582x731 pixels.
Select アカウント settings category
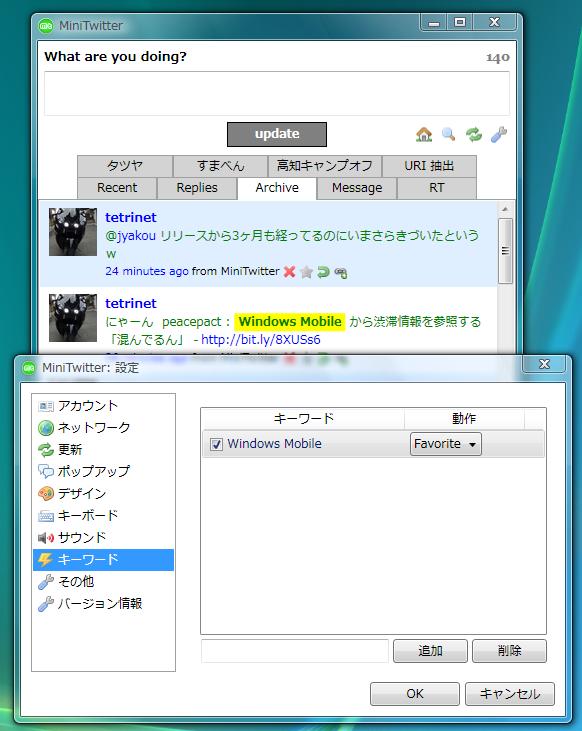(x=104, y=406)
